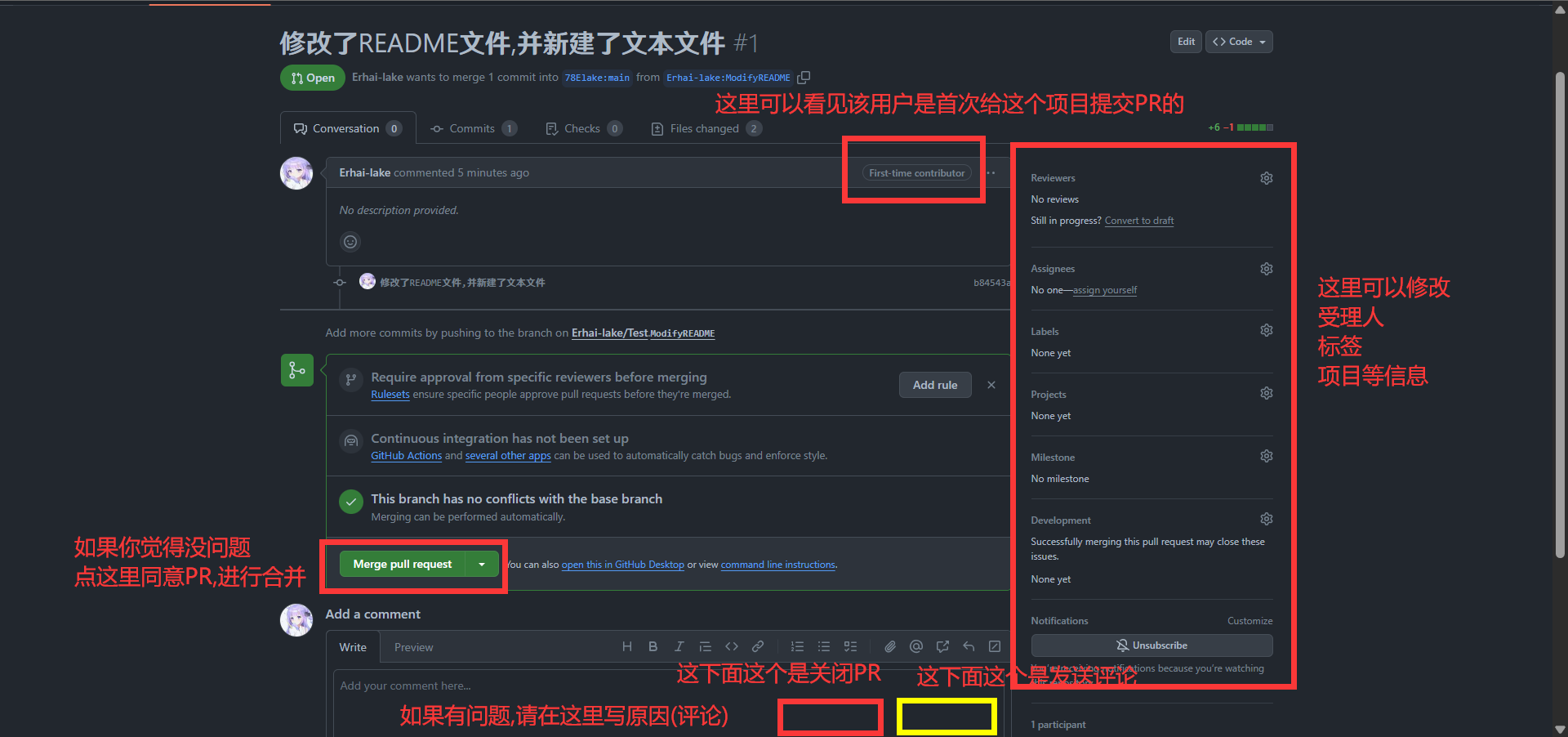The image size is (1568, 737).
Task: Expand merge method dropdown arrow
Action: coord(482,565)
